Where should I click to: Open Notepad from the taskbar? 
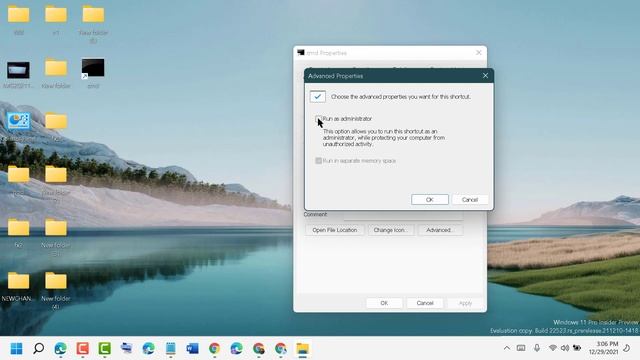point(171,349)
